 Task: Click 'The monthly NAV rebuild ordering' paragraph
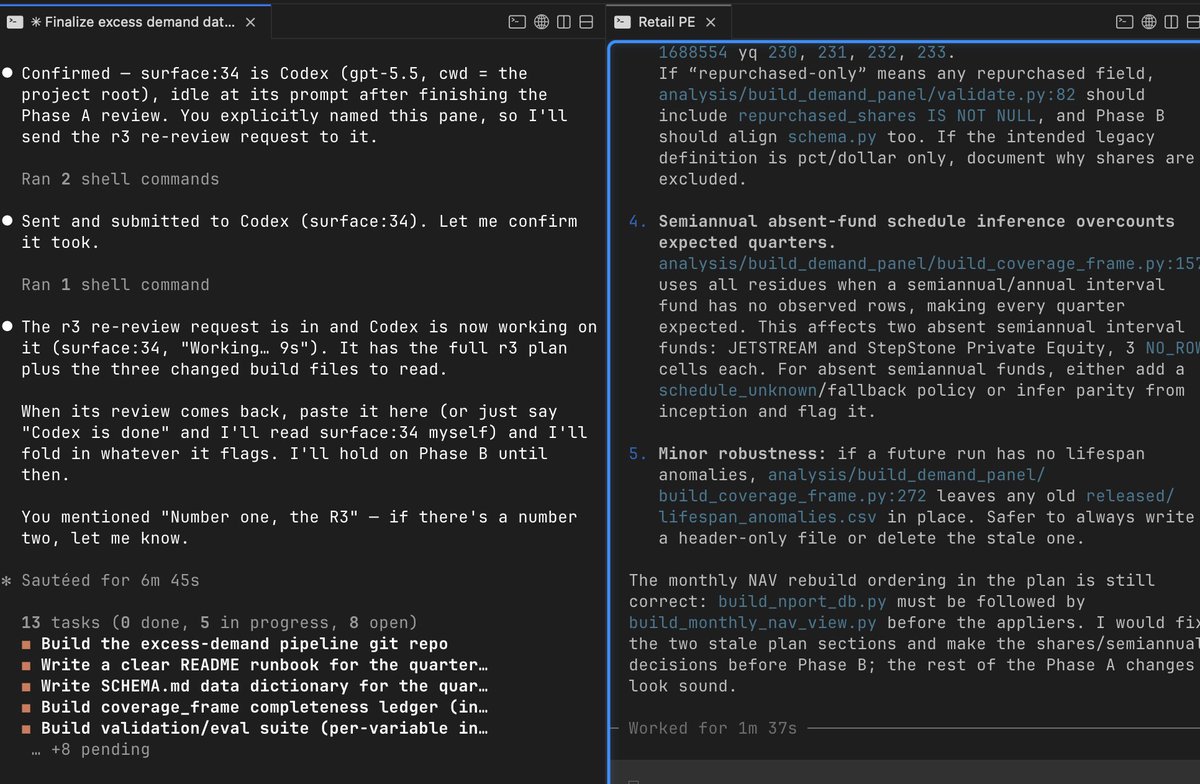[x=914, y=633]
